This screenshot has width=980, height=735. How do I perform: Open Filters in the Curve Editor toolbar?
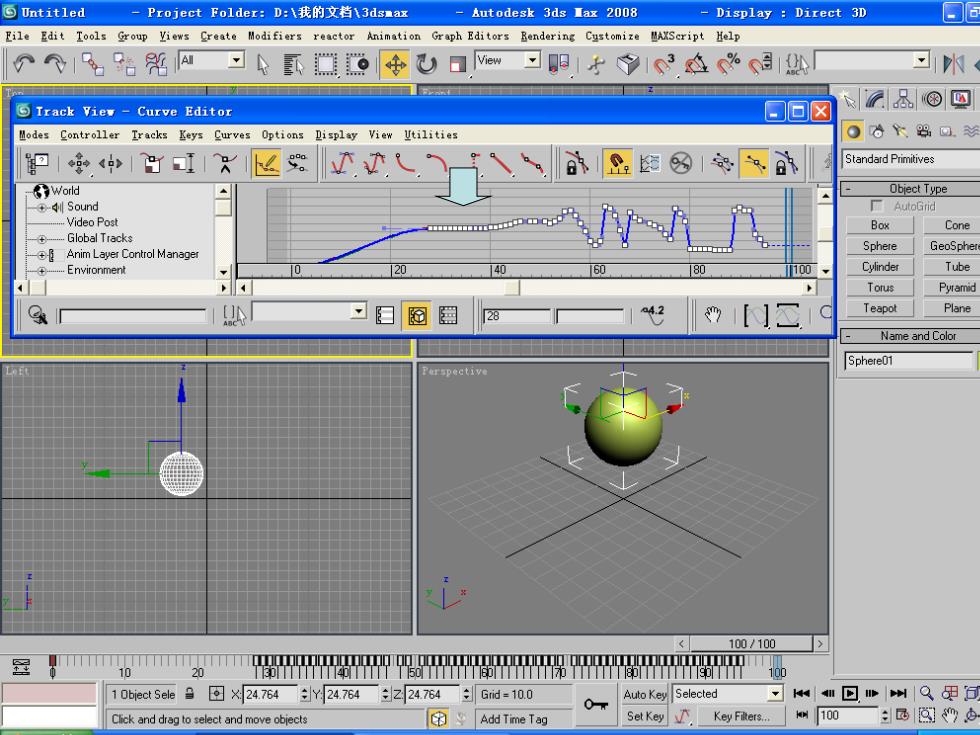coord(36,164)
